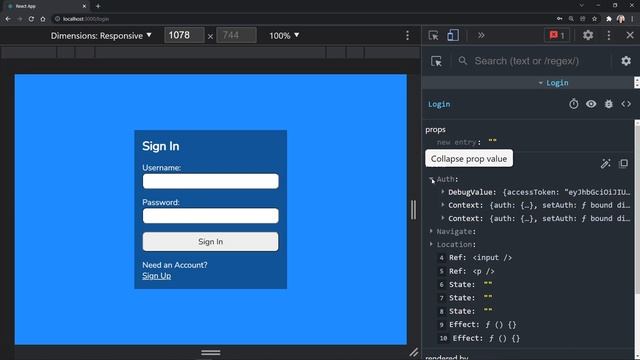Viewport: 640px width, 360px height.
Task: Open DevTools settings gear
Action: pos(588,36)
